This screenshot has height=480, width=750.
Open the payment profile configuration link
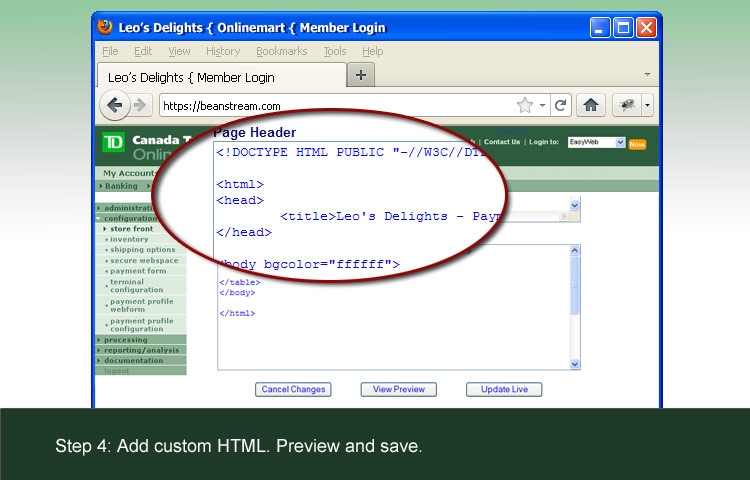pos(142,325)
